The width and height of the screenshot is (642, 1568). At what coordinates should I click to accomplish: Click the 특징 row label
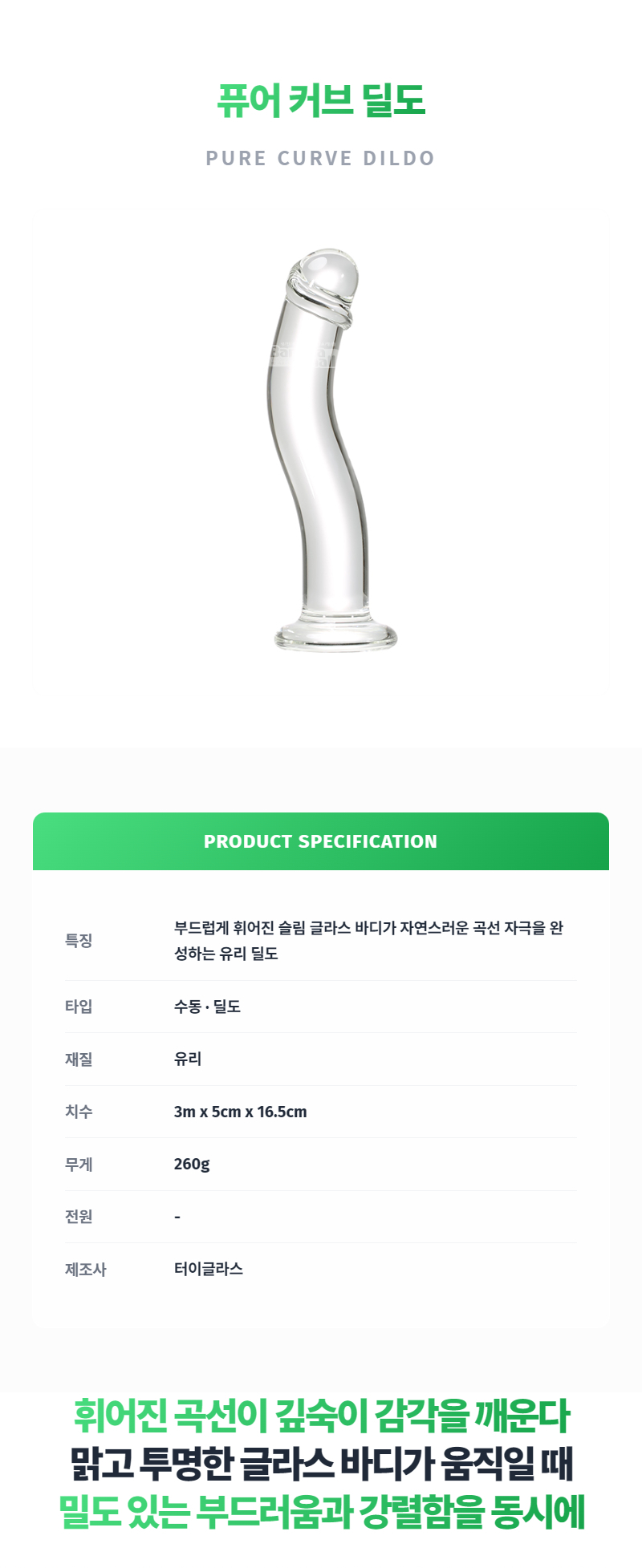[x=79, y=940]
